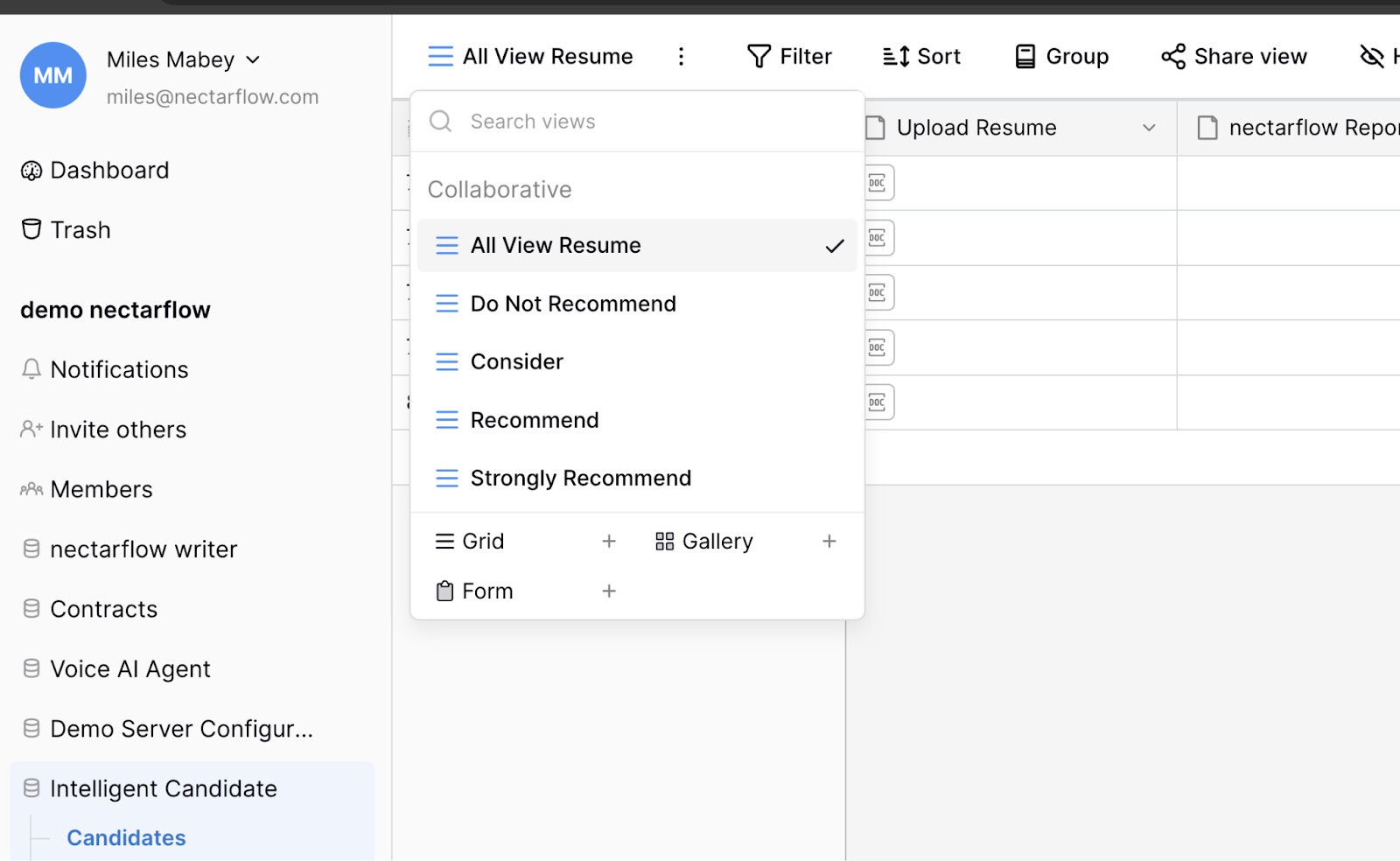
Task: Open the Candidates table in sidebar
Action: (126, 838)
